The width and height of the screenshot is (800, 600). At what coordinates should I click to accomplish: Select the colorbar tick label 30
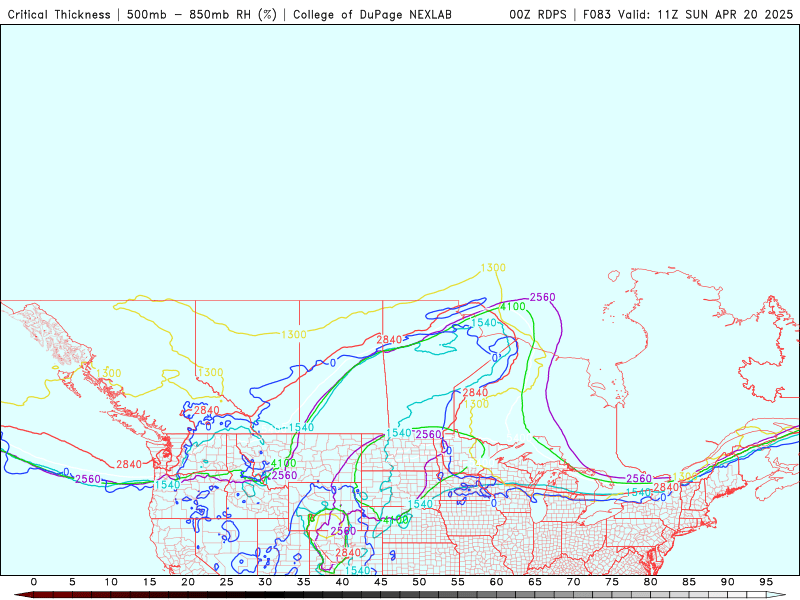click(265, 582)
